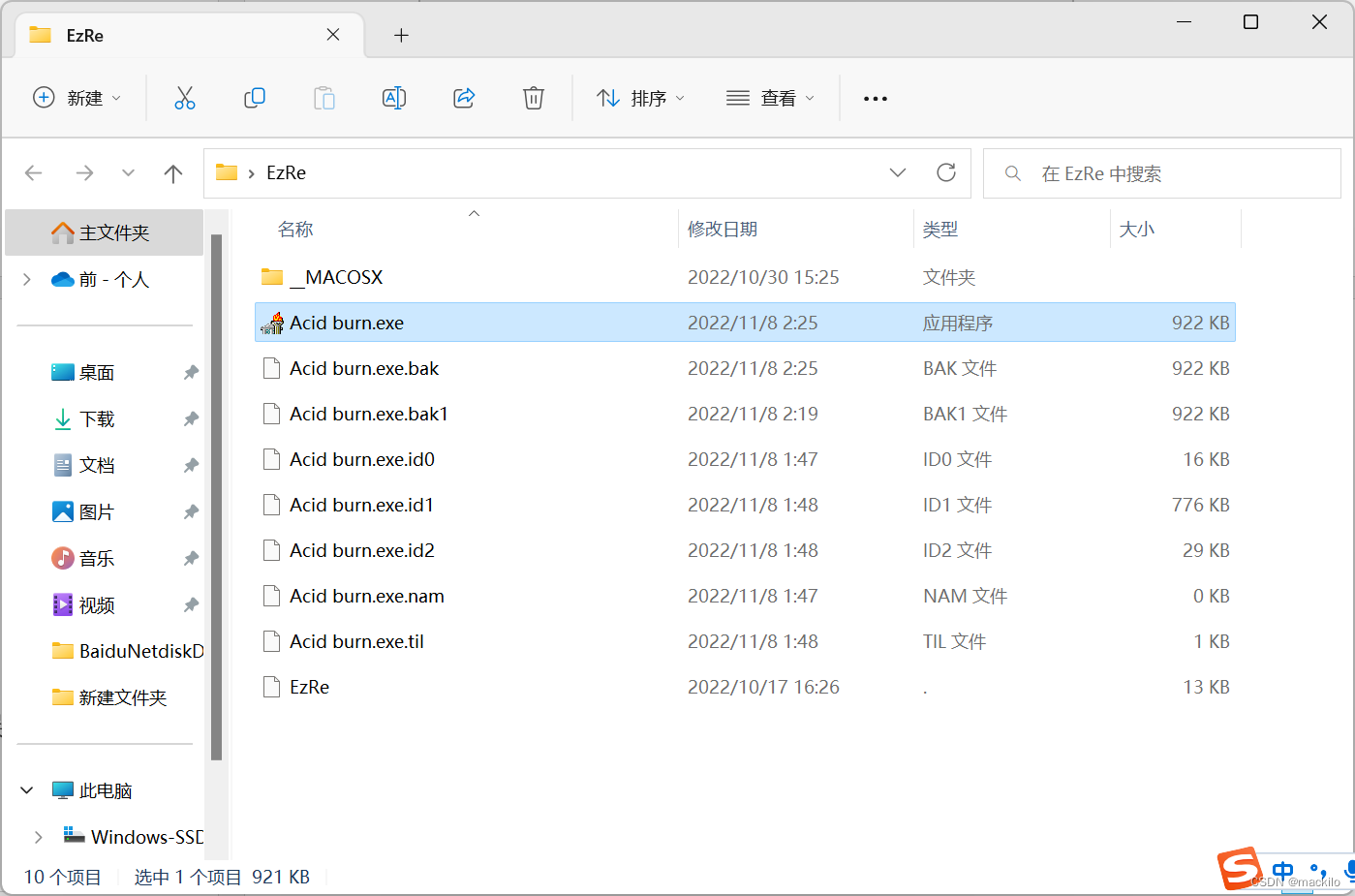Click the pin icon beside 下载
The height and width of the screenshot is (896, 1355).
tap(191, 419)
